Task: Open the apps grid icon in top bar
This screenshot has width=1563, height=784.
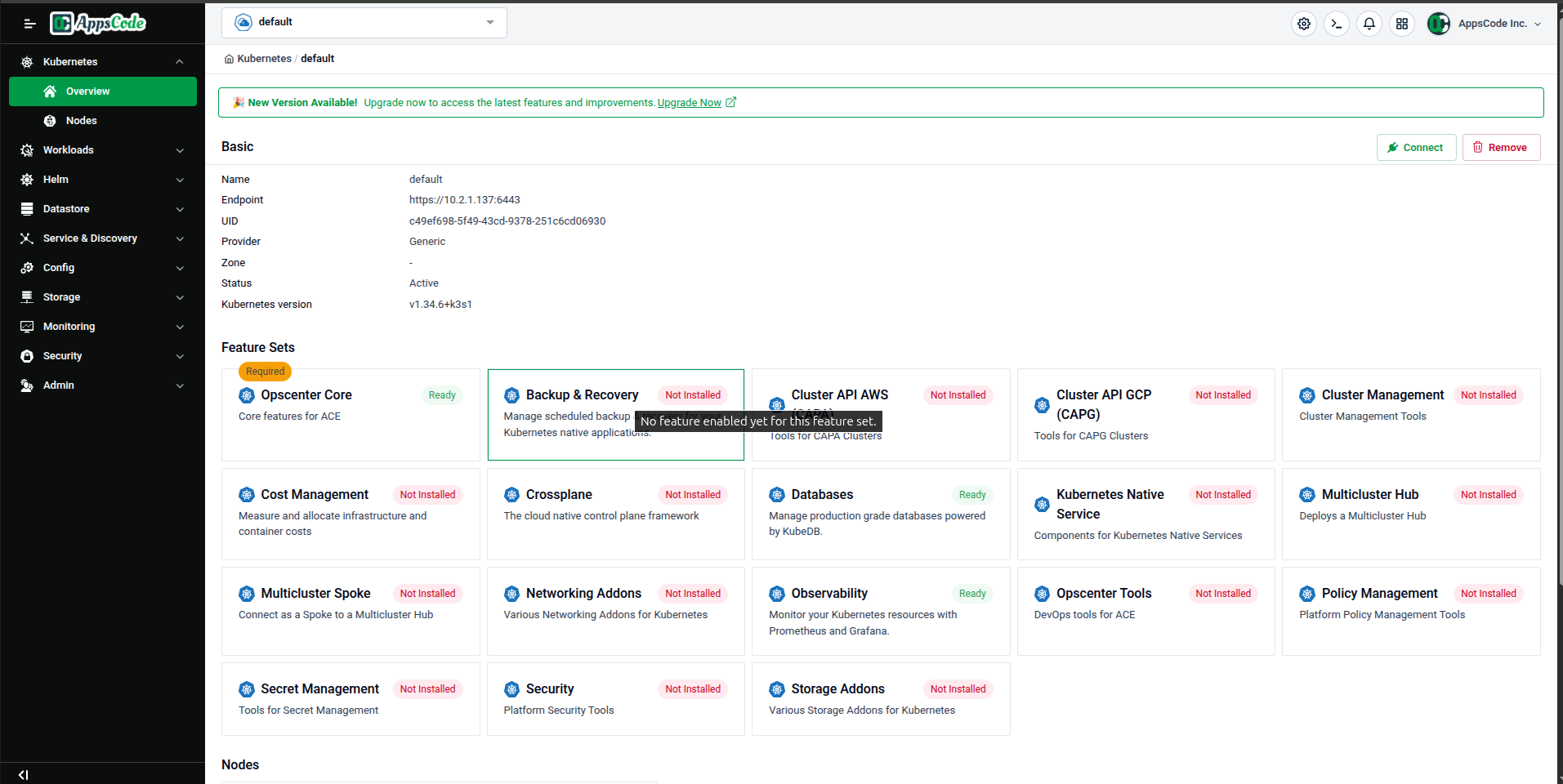Action: pyautogui.click(x=1401, y=24)
